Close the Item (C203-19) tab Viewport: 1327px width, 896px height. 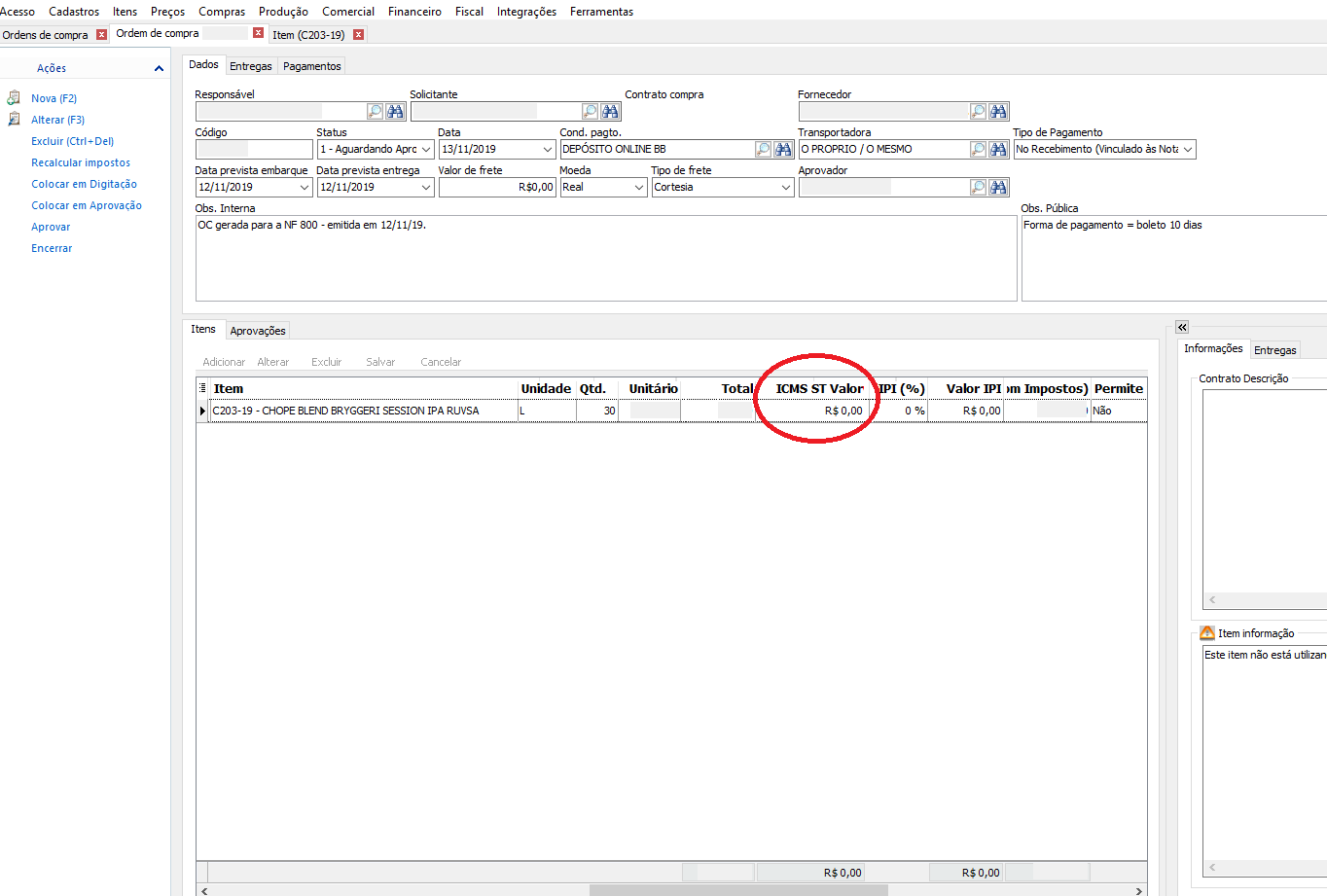[358, 34]
